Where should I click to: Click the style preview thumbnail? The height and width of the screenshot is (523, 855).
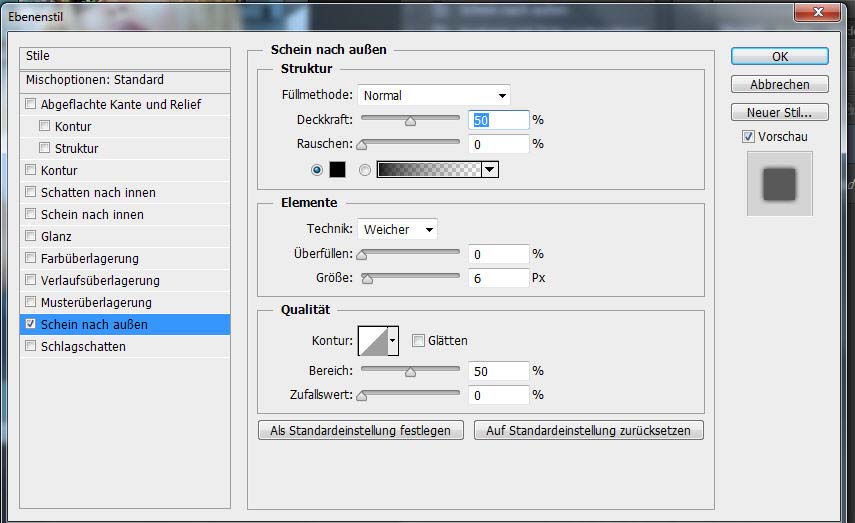click(779, 183)
